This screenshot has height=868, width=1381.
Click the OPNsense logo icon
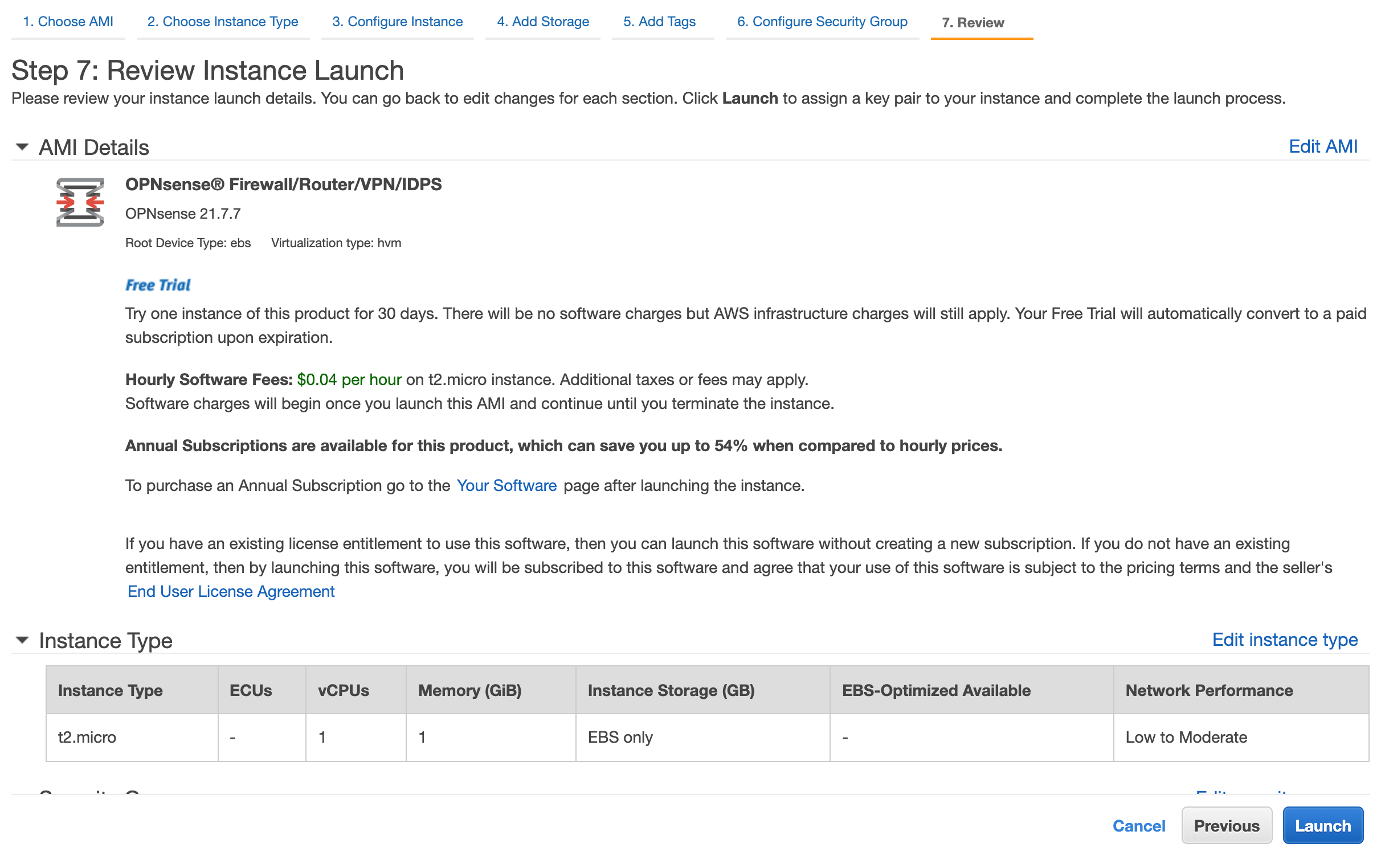click(x=80, y=202)
